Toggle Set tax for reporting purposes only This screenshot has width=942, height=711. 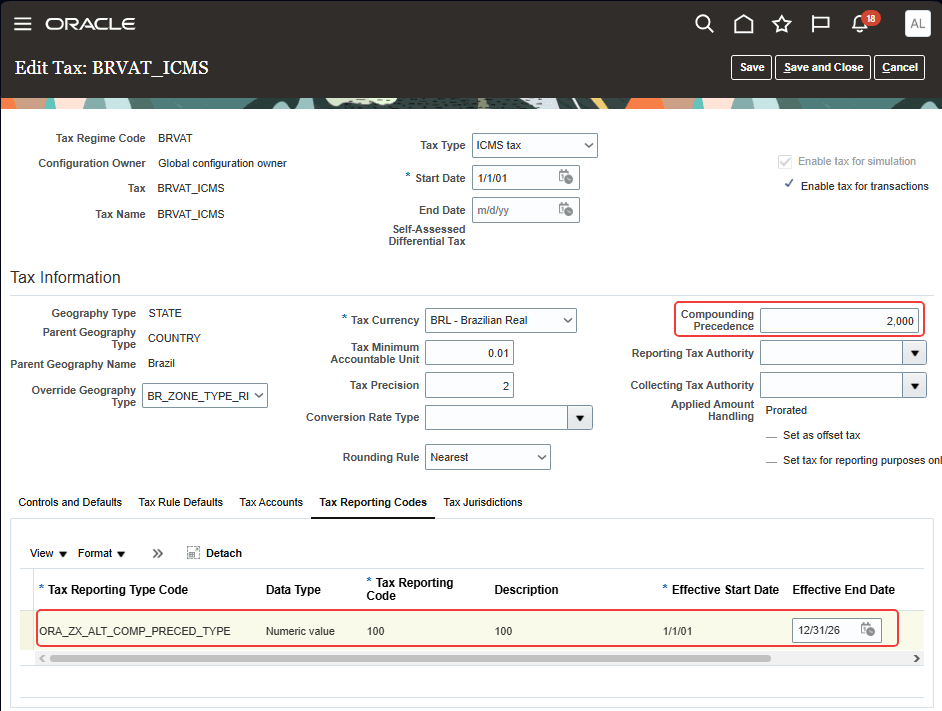[771, 462]
